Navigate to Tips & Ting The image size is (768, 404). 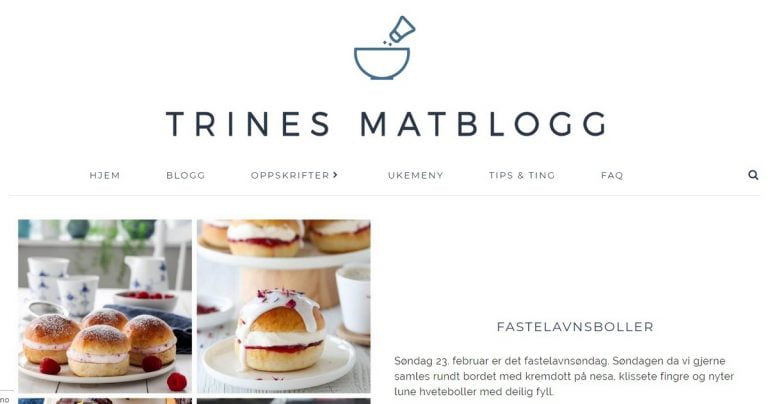click(x=522, y=175)
